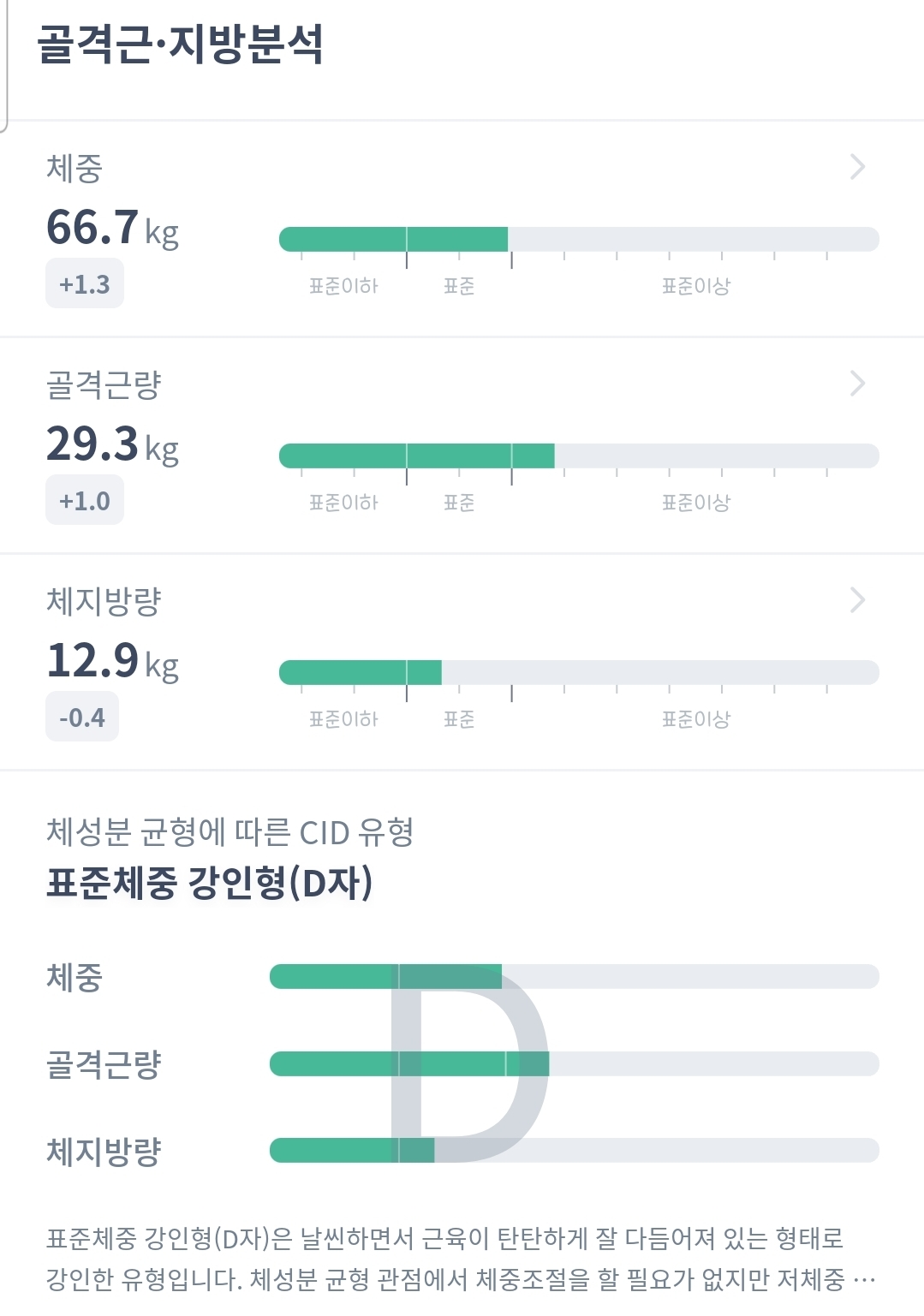Tap the +1.3 weight change badge
The width and height of the screenshot is (924, 1316).
[84, 284]
